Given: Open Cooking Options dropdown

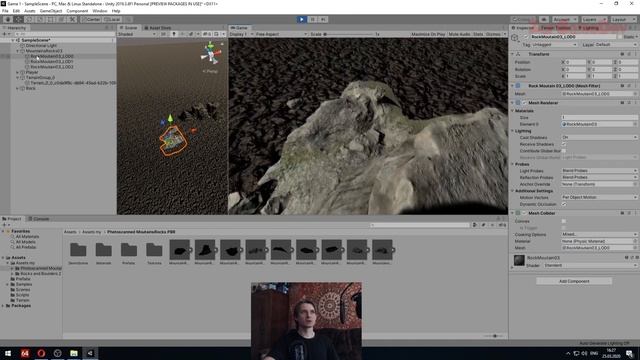Looking at the screenshot, I should click(599, 234).
